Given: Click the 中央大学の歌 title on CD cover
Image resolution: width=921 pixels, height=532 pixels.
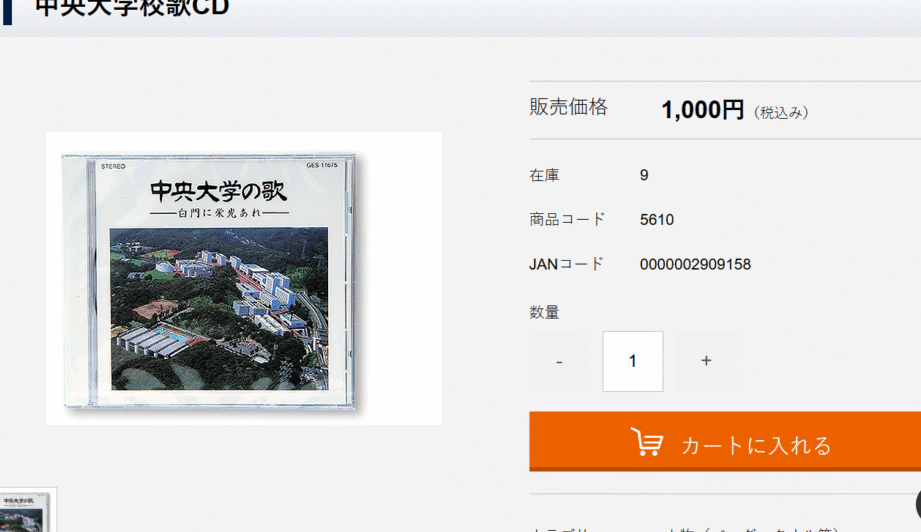Looking at the screenshot, I should (219, 191).
